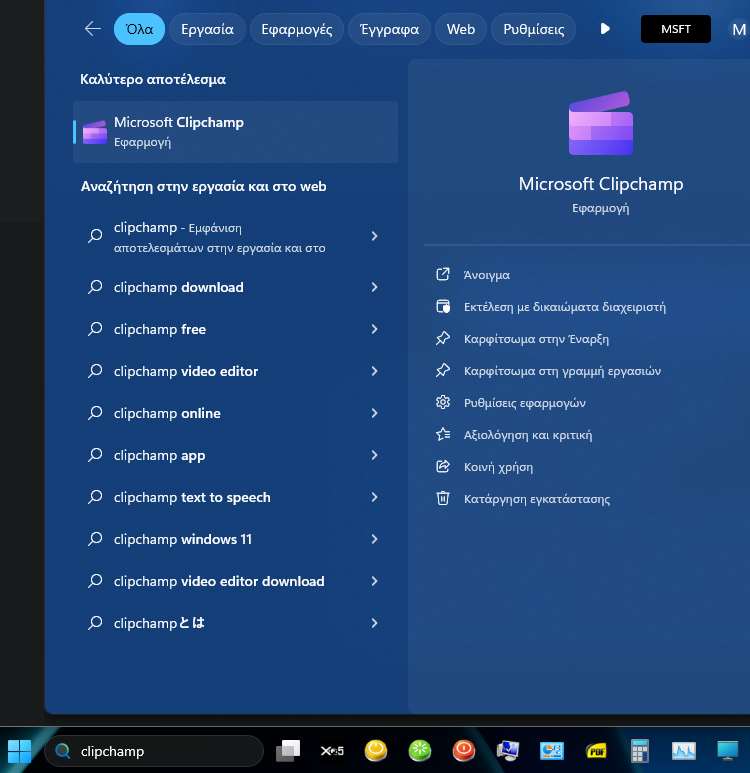Screen dimensions: 750x773
Task: Open the ID card style taskbar icon
Action: click(551, 751)
